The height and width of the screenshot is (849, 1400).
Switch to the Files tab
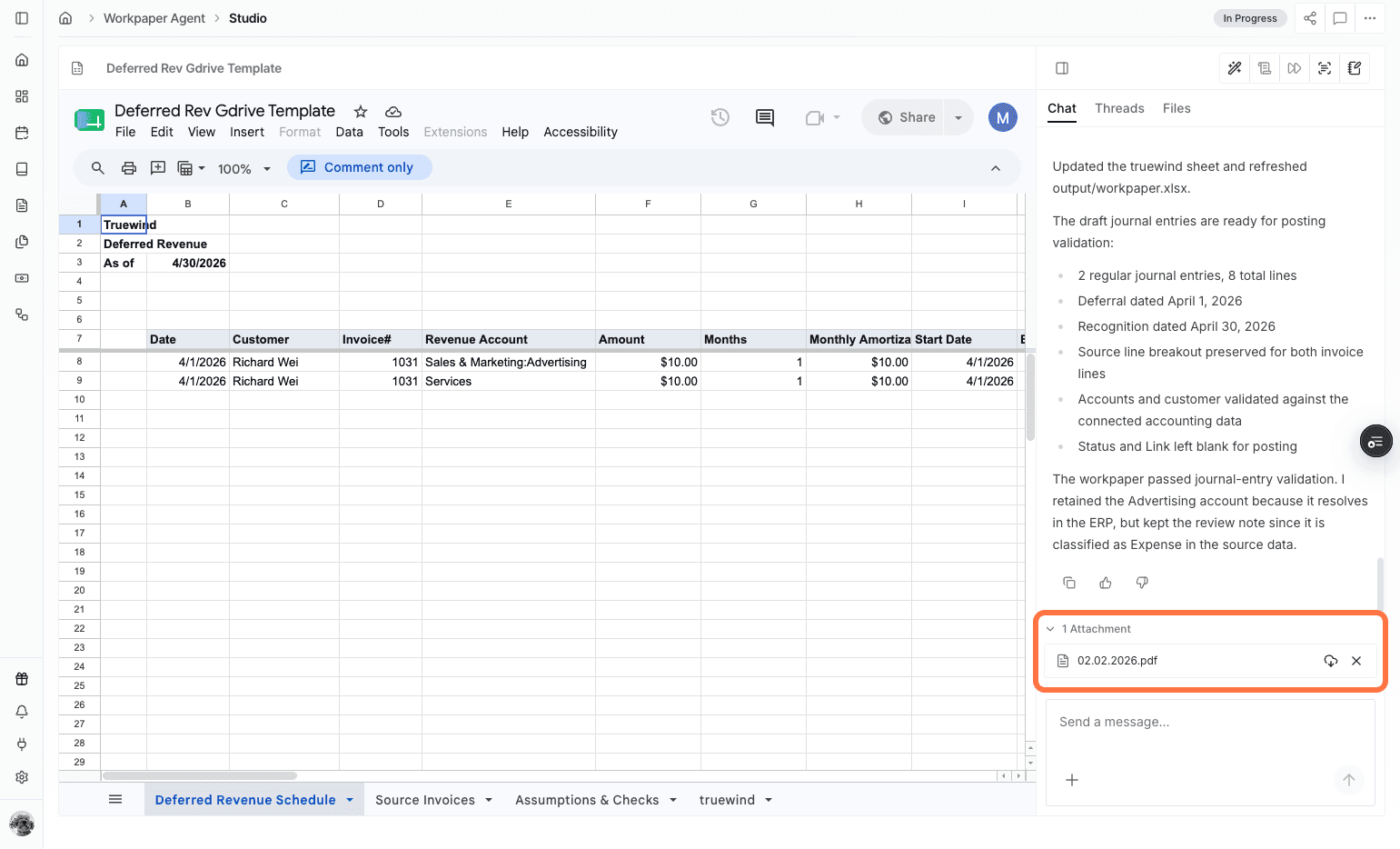1177,108
